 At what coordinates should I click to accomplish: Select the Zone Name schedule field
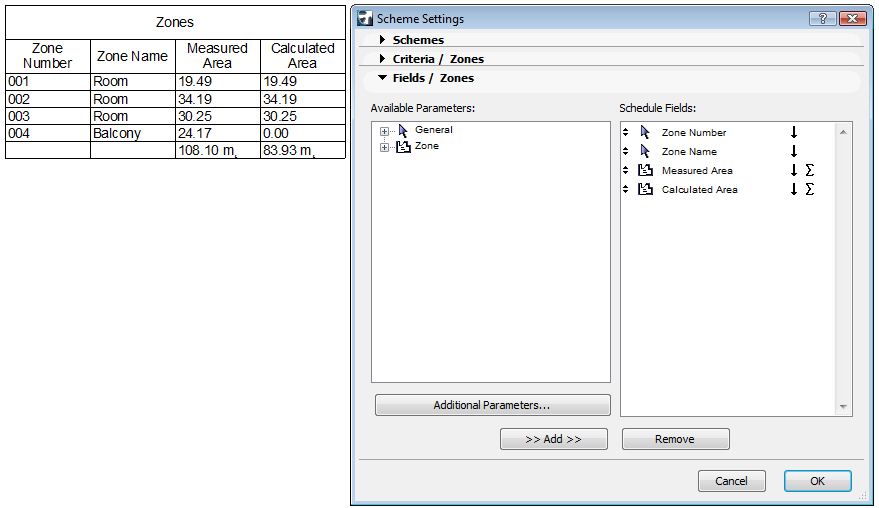click(x=689, y=151)
